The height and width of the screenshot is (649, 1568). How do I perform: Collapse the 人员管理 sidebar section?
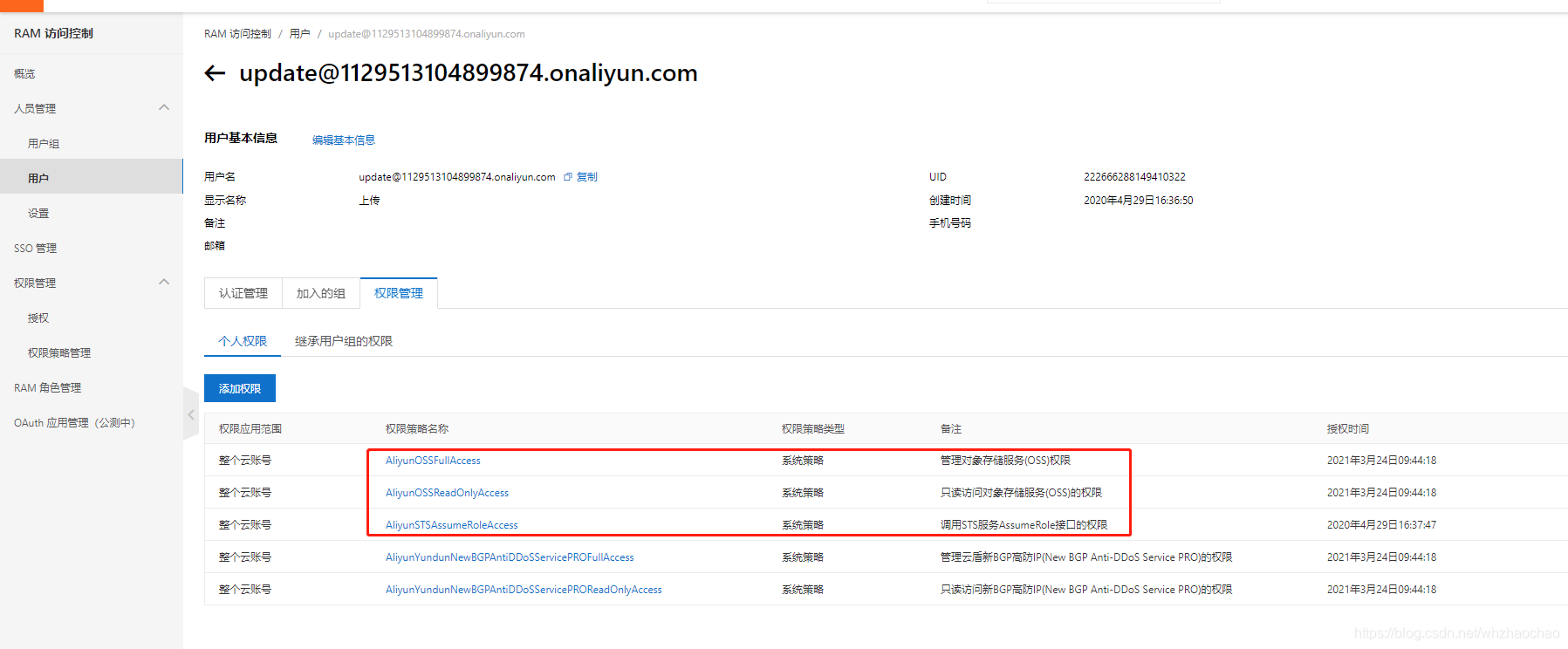(164, 107)
